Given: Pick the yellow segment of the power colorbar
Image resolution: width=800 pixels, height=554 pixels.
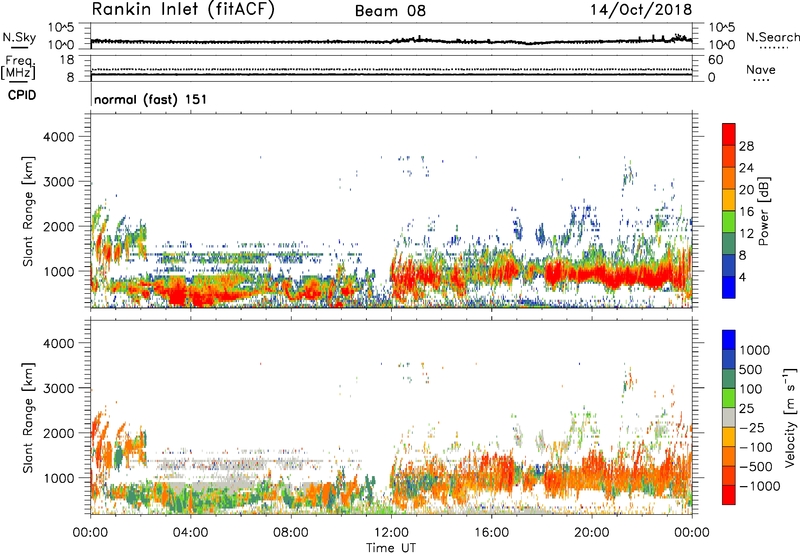Looking at the screenshot, I should point(729,201).
